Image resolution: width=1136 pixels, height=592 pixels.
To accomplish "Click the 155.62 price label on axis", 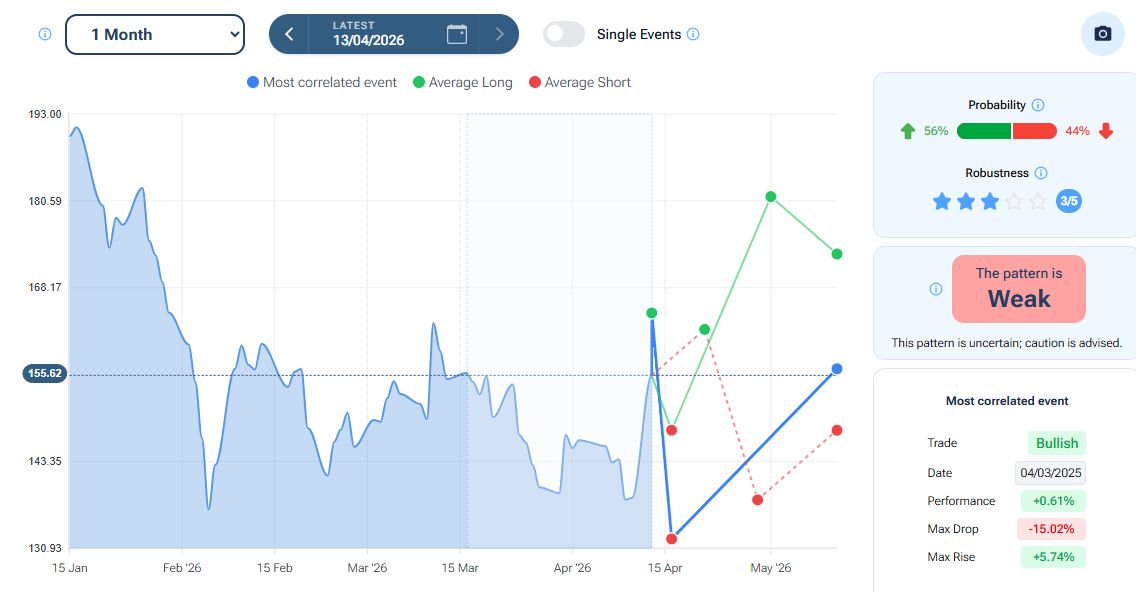I will [44, 374].
